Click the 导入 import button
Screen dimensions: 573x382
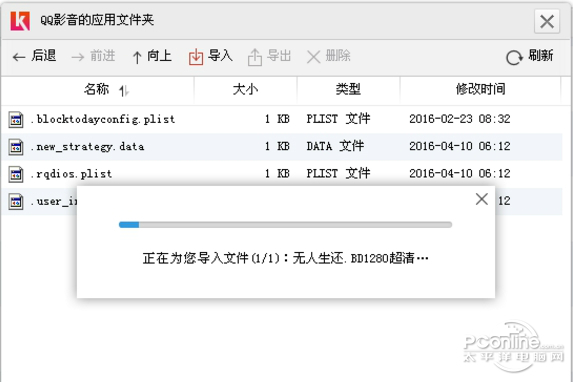[210, 56]
